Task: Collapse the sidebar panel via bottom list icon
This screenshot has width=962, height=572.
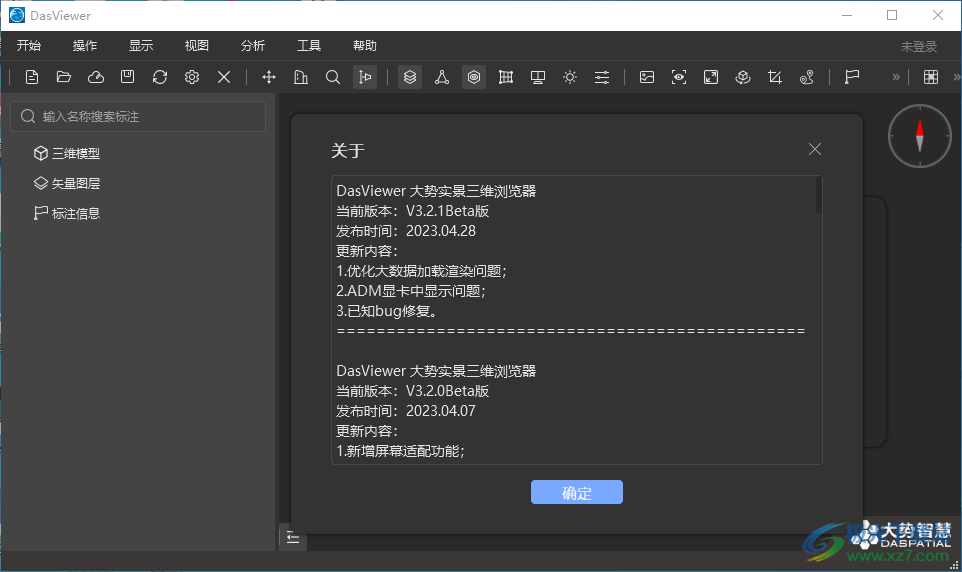Action: click(x=293, y=538)
